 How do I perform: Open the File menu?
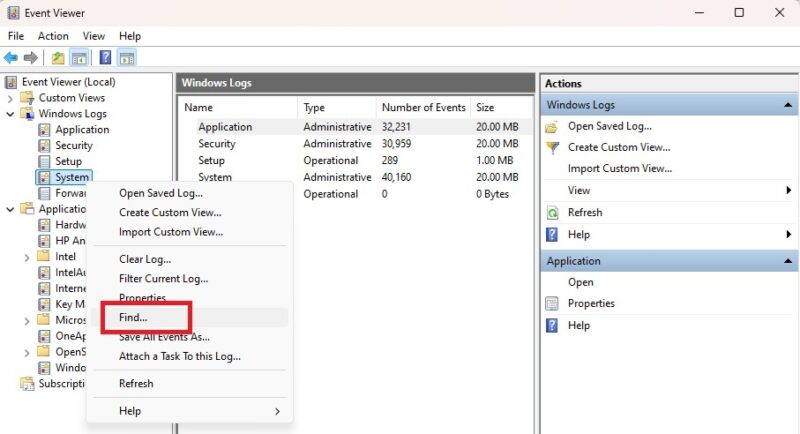click(16, 36)
